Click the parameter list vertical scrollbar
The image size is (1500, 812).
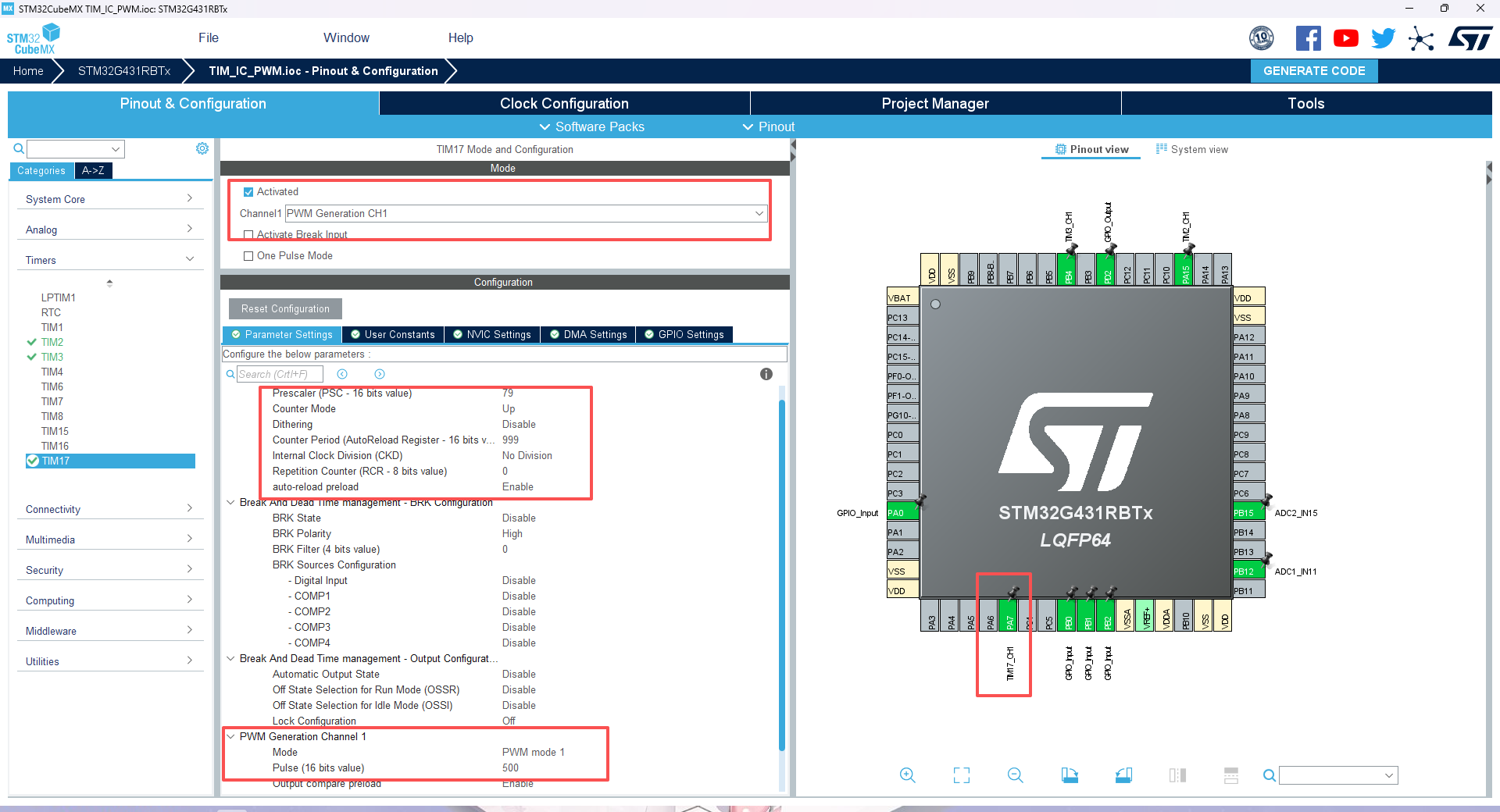781,576
